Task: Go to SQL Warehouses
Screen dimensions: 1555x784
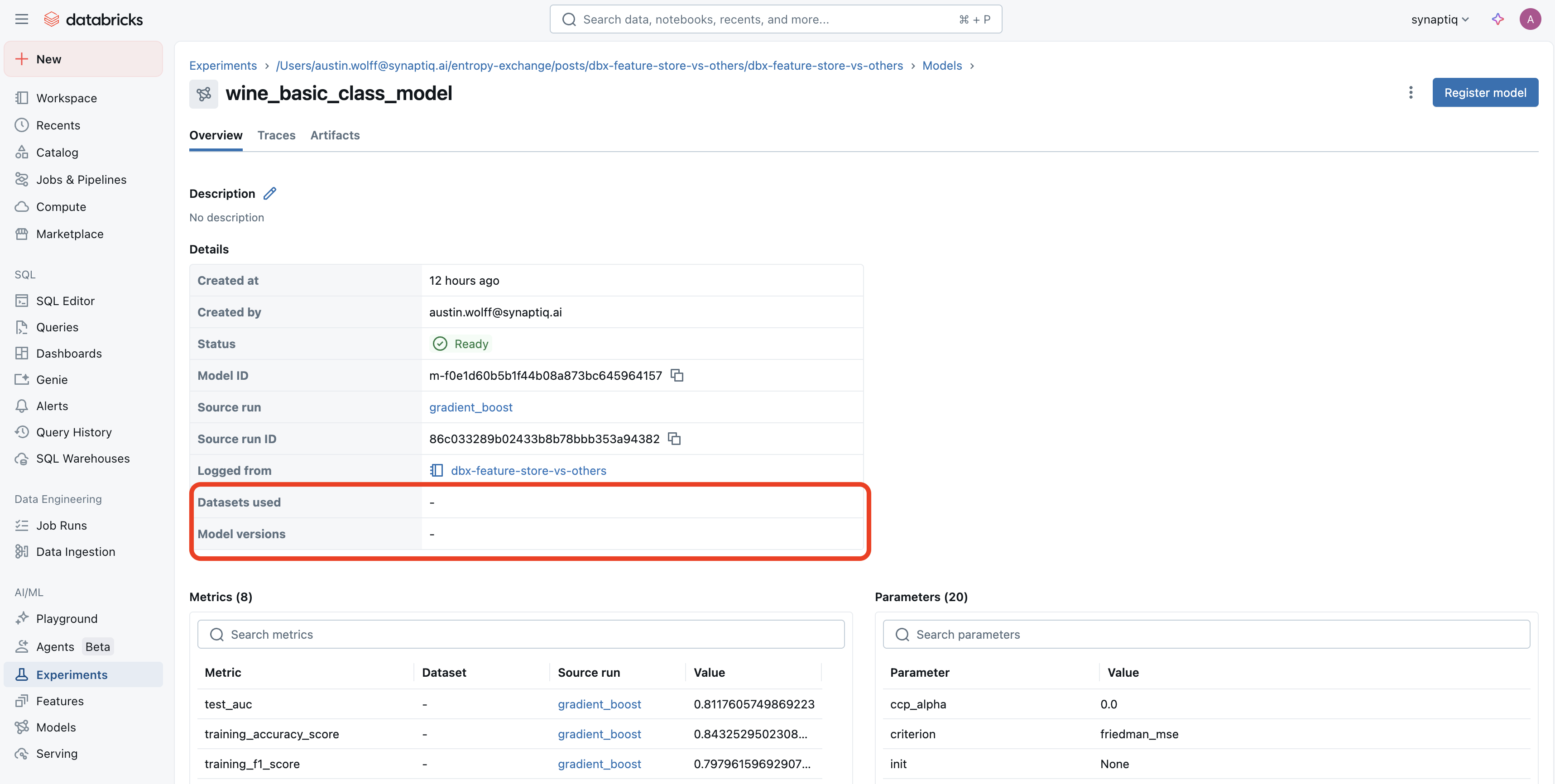Action: pyautogui.click(x=83, y=459)
